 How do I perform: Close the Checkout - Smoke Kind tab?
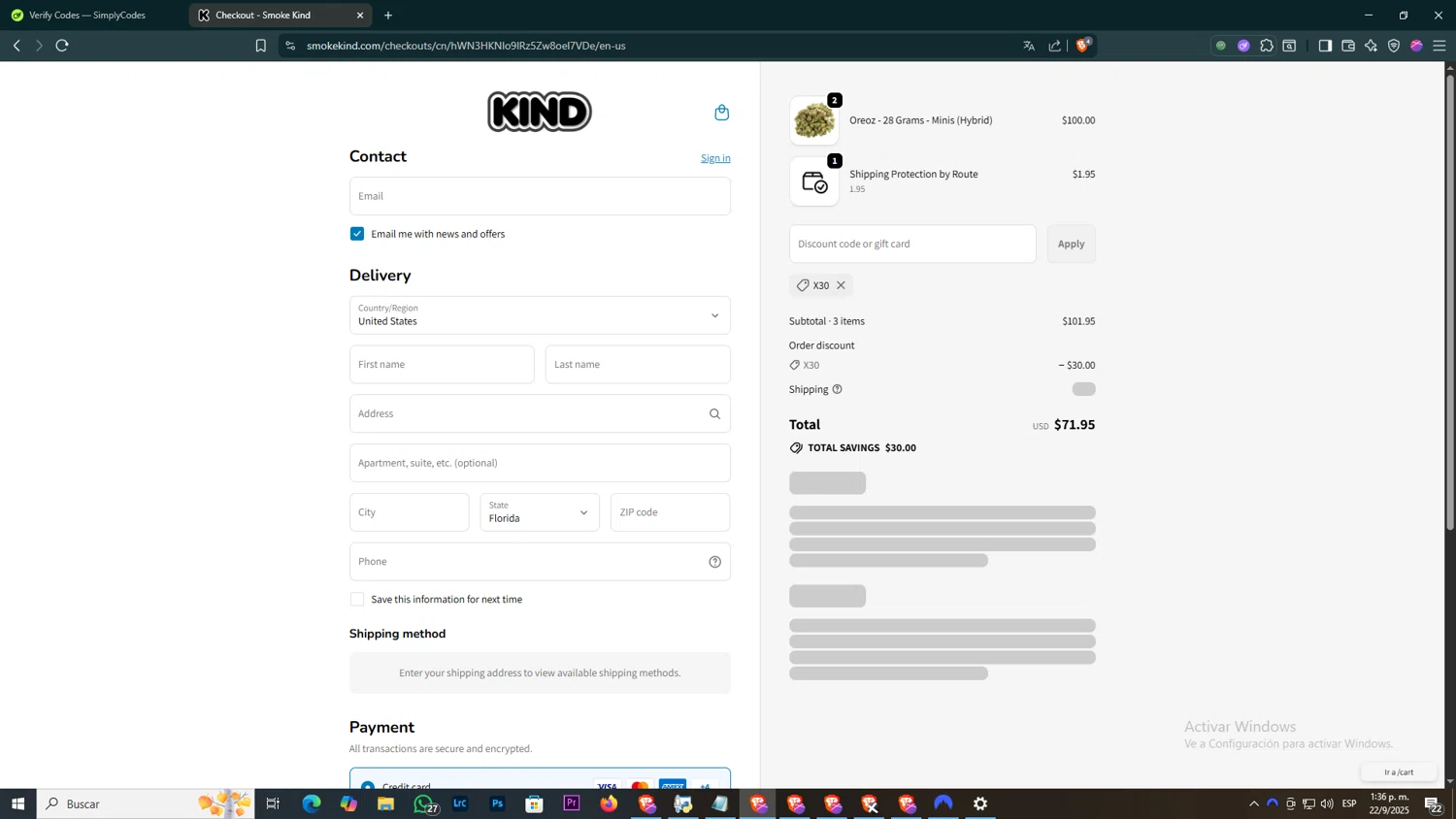(x=360, y=16)
